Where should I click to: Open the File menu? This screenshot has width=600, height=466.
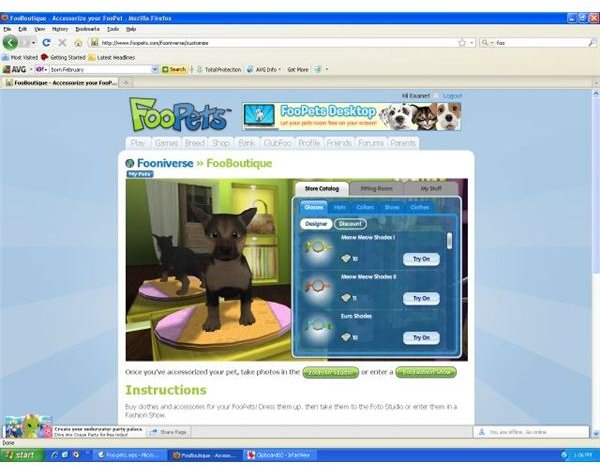click(x=7, y=29)
